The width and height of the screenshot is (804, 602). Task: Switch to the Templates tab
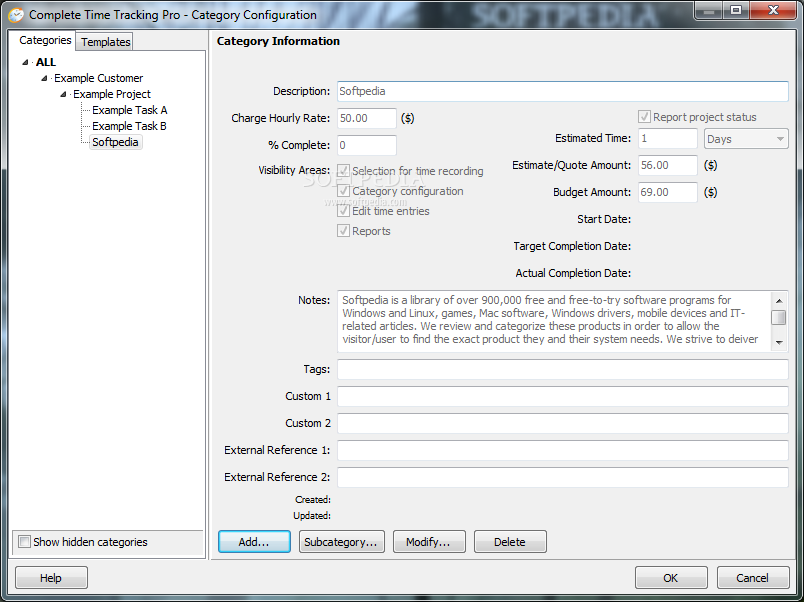coord(106,42)
